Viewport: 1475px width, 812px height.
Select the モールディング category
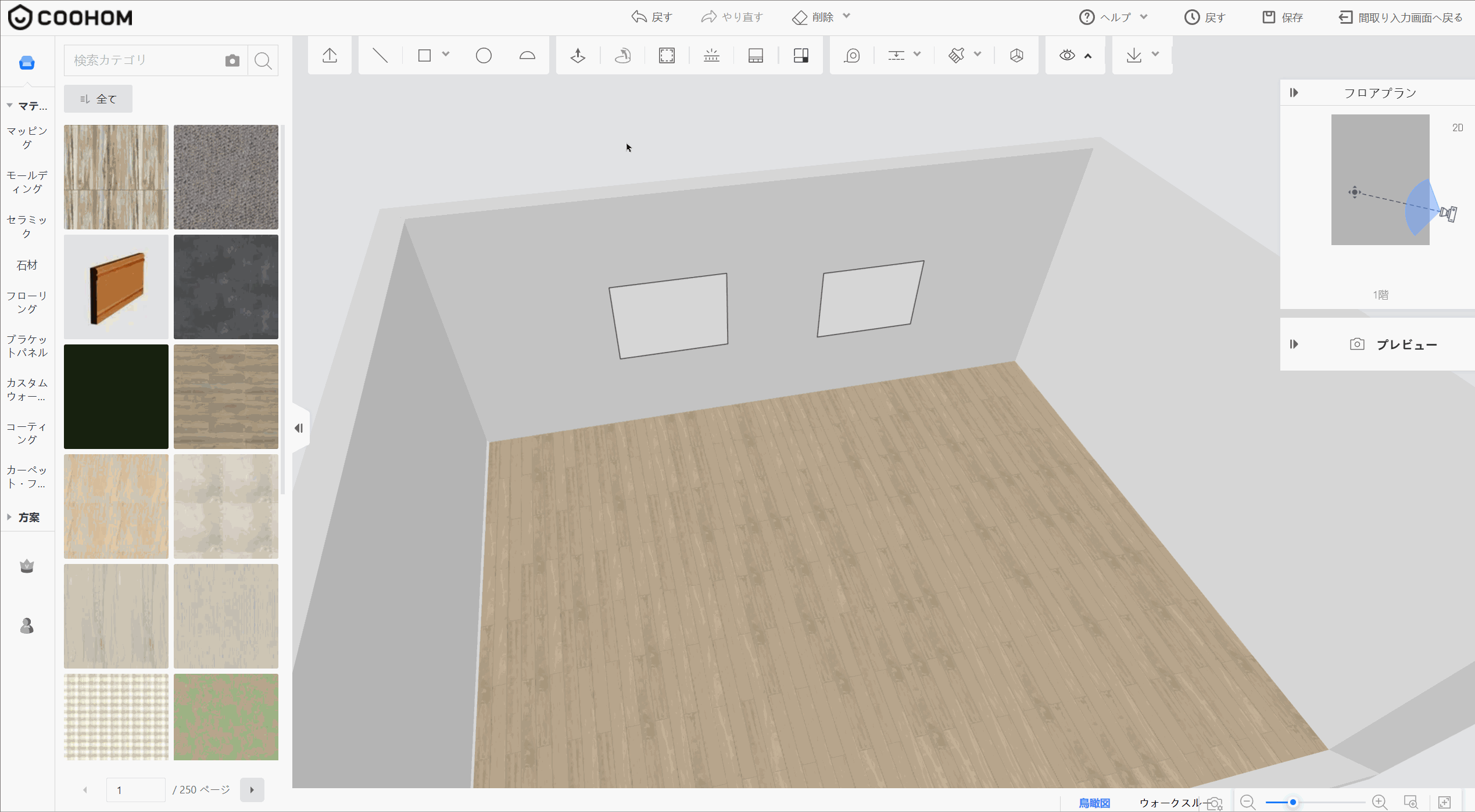click(x=27, y=182)
